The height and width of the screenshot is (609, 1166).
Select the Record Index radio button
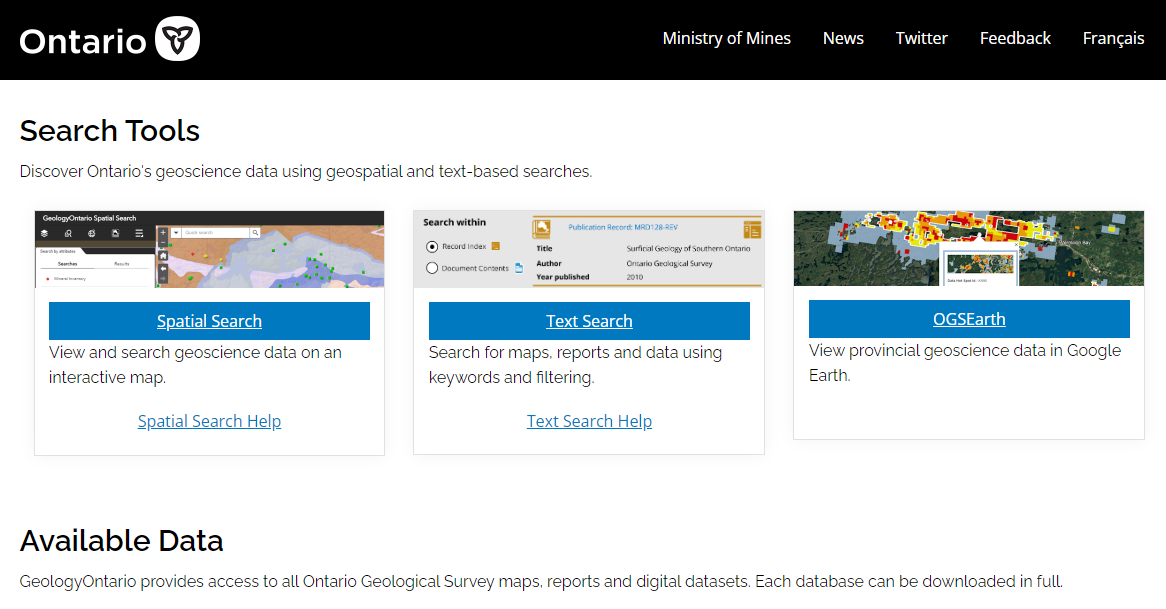coord(432,246)
